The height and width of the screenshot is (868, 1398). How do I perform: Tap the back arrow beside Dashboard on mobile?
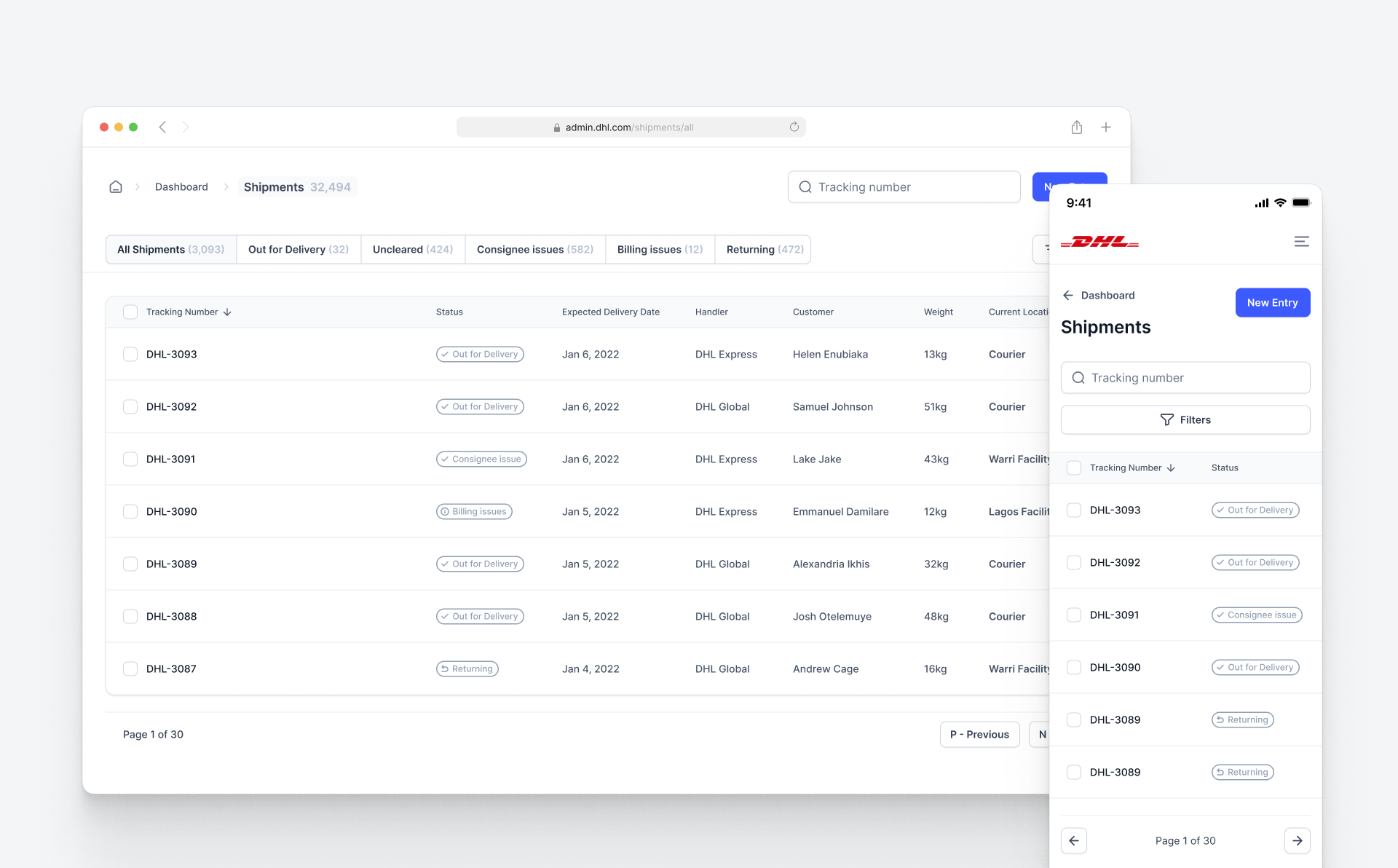[x=1068, y=295]
